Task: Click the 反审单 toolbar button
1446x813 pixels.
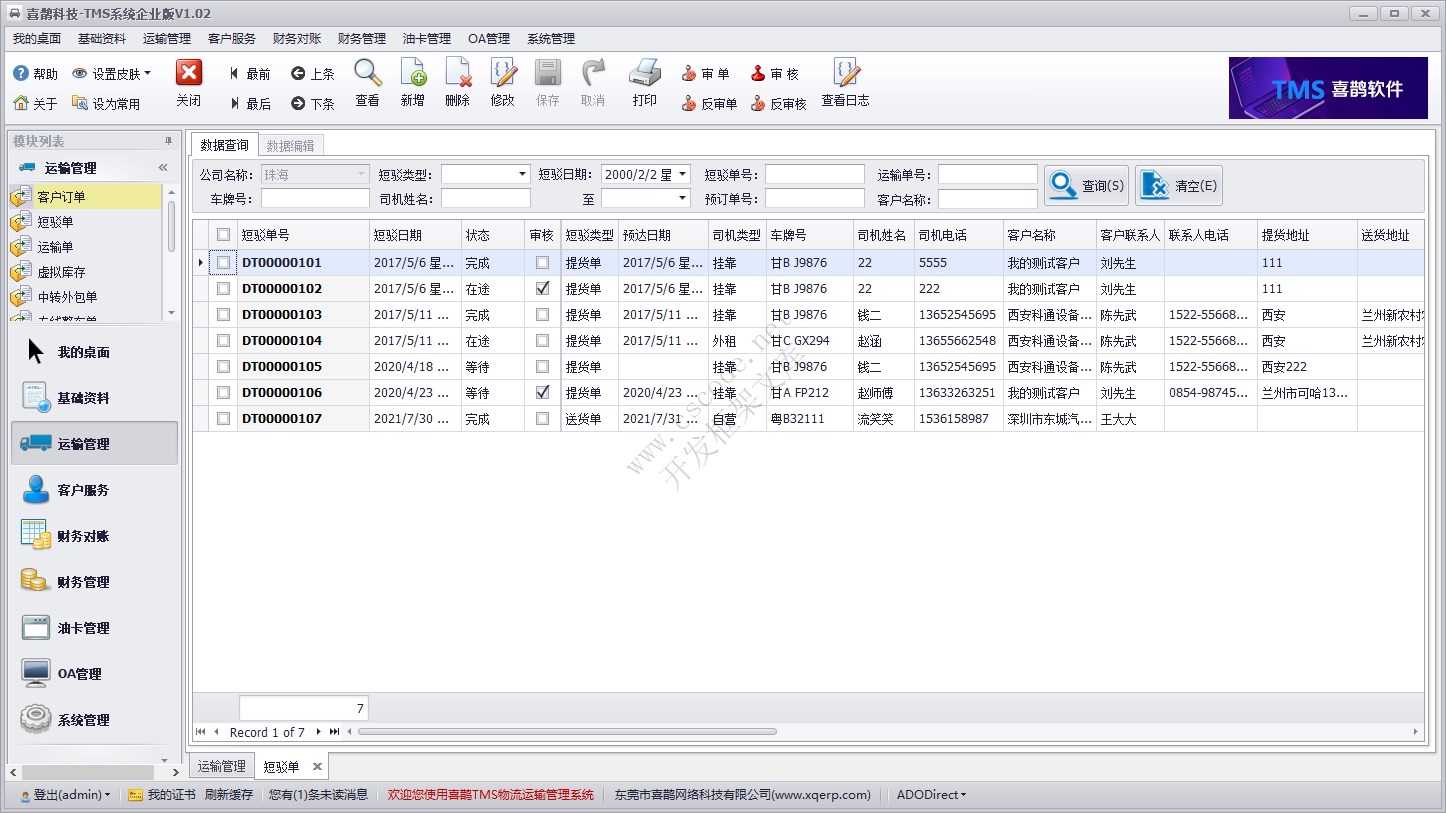Action: coord(709,104)
